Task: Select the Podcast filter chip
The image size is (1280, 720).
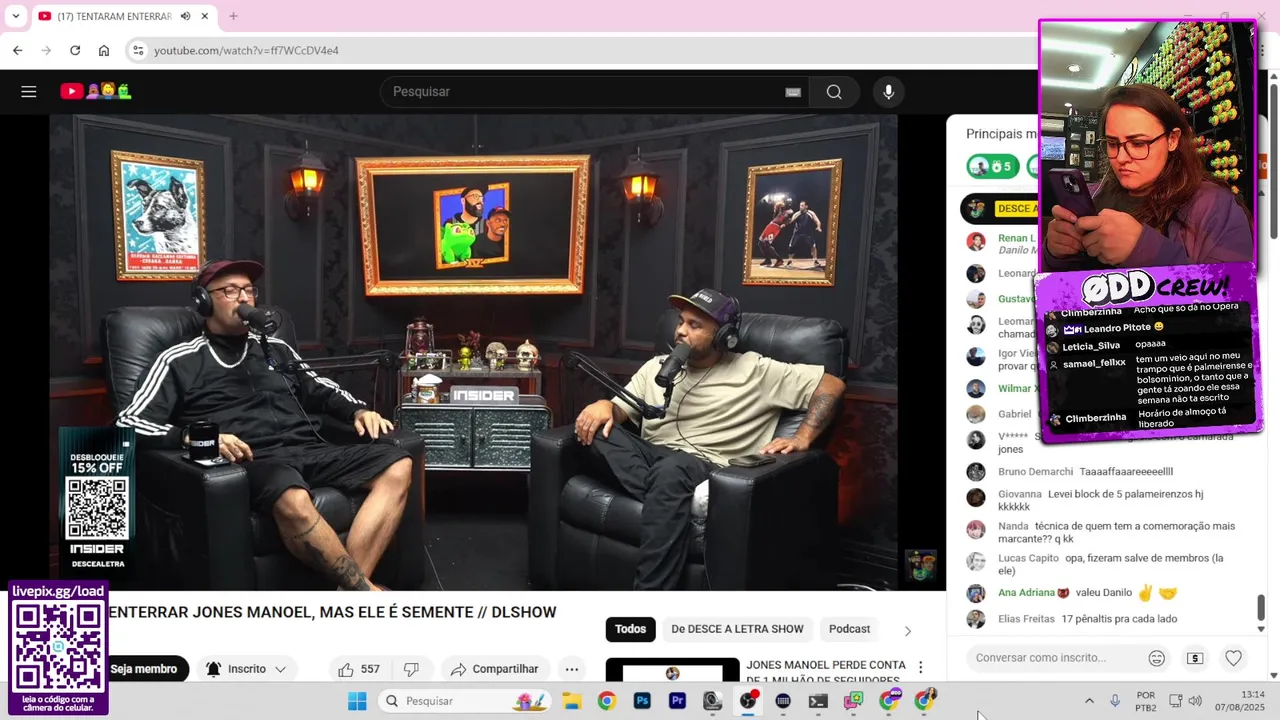Action: (x=849, y=629)
